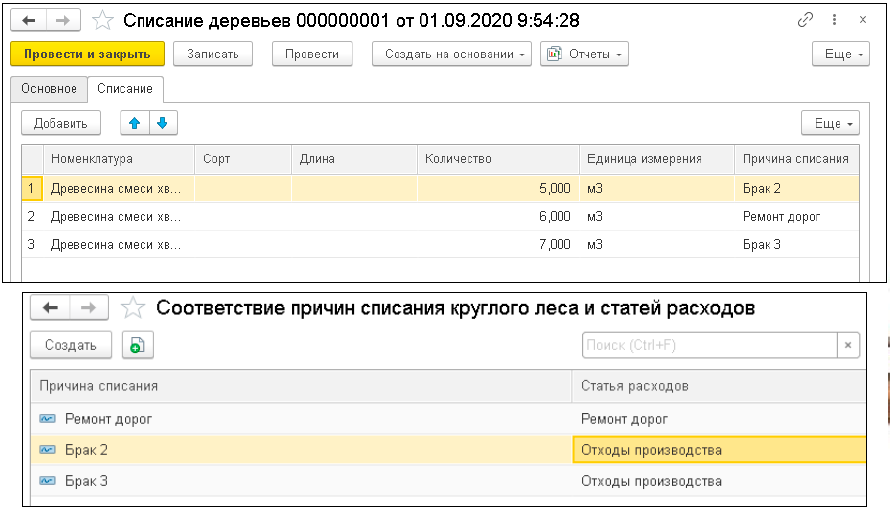Open the Создать на основании dropdown

tap(451, 54)
